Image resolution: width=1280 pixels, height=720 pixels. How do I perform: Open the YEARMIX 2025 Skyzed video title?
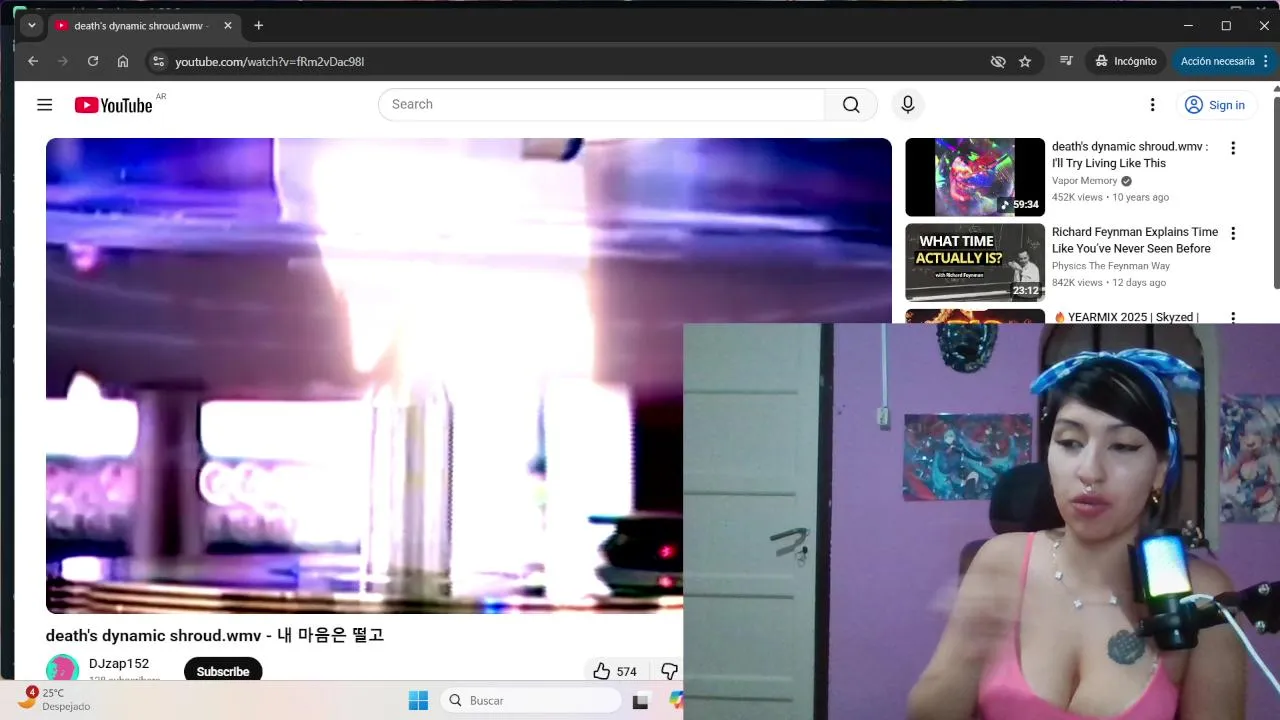[1126, 317]
